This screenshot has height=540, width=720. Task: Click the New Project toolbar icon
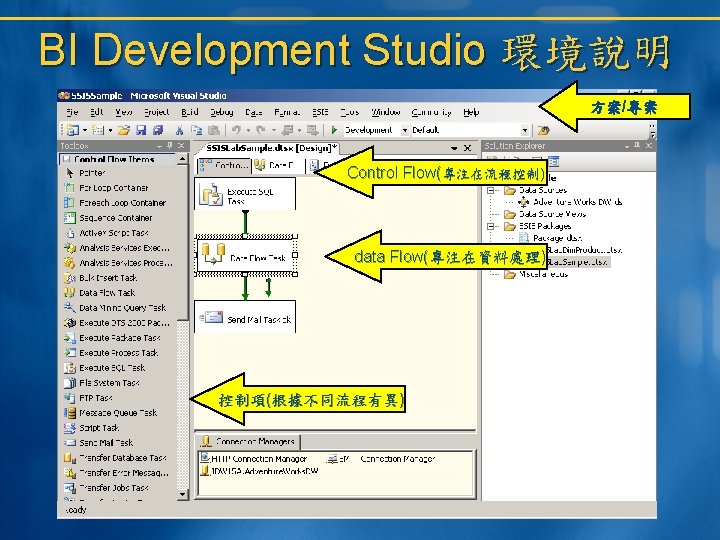pos(73,130)
